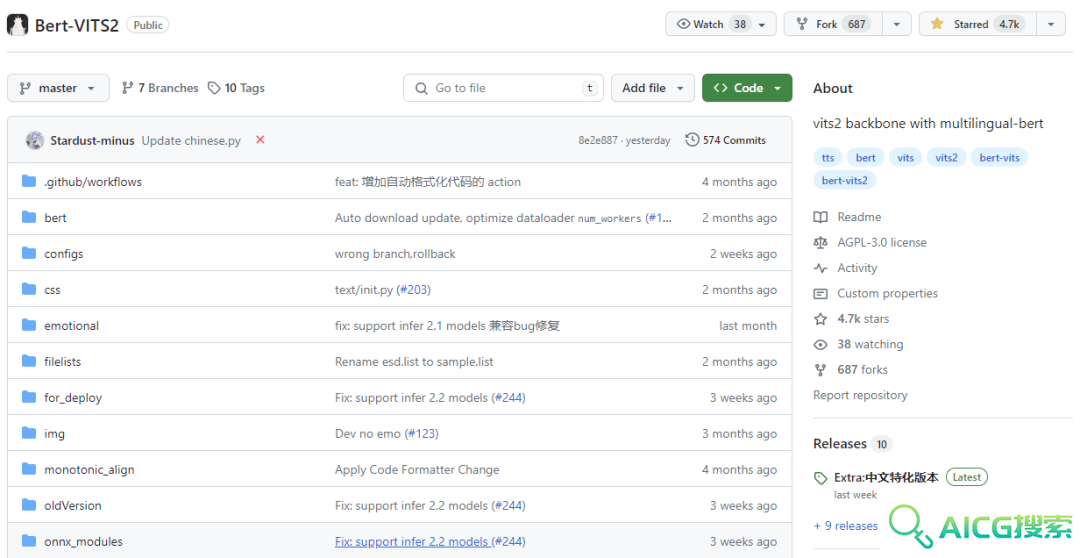Click the Custom properties icon
This screenshot has height=558, width=1080.
[x=820, y=293]
